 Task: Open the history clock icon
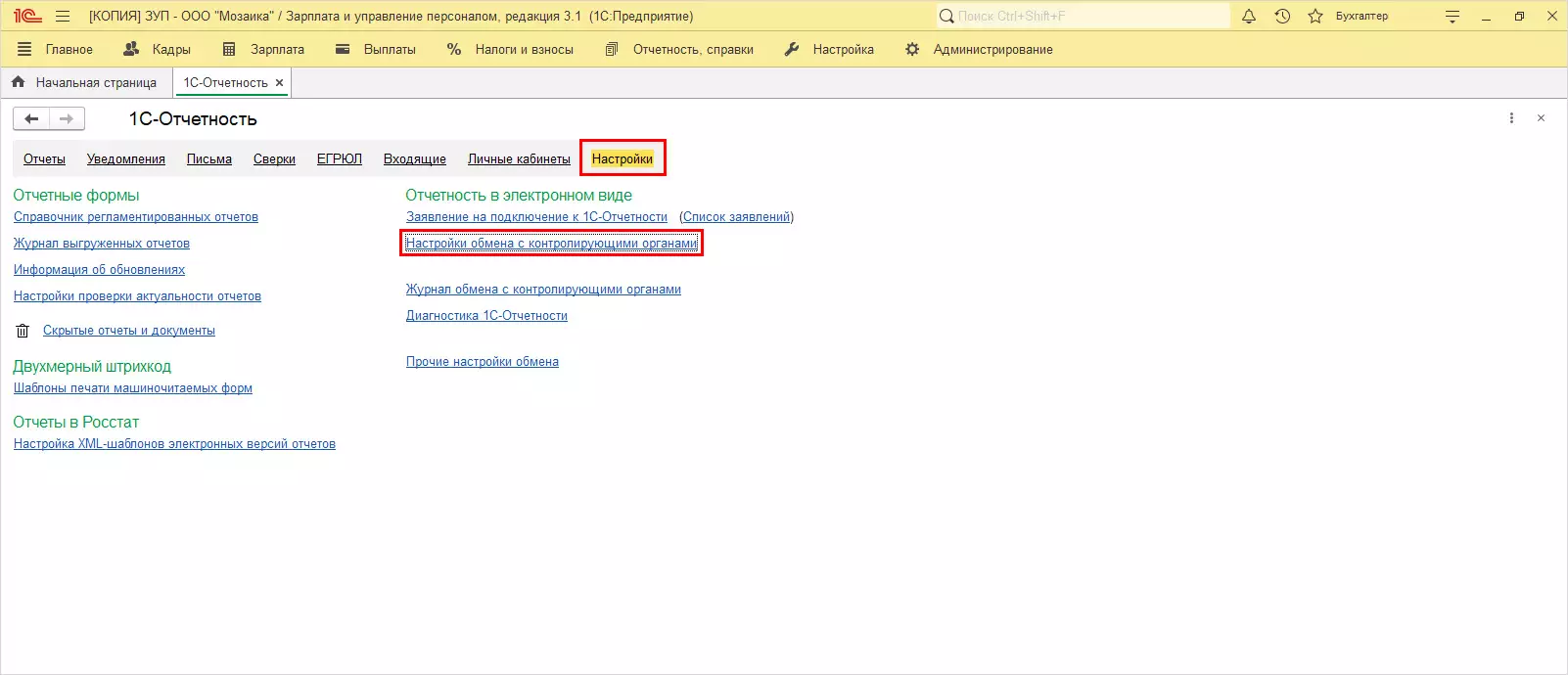click(1282, 16)
